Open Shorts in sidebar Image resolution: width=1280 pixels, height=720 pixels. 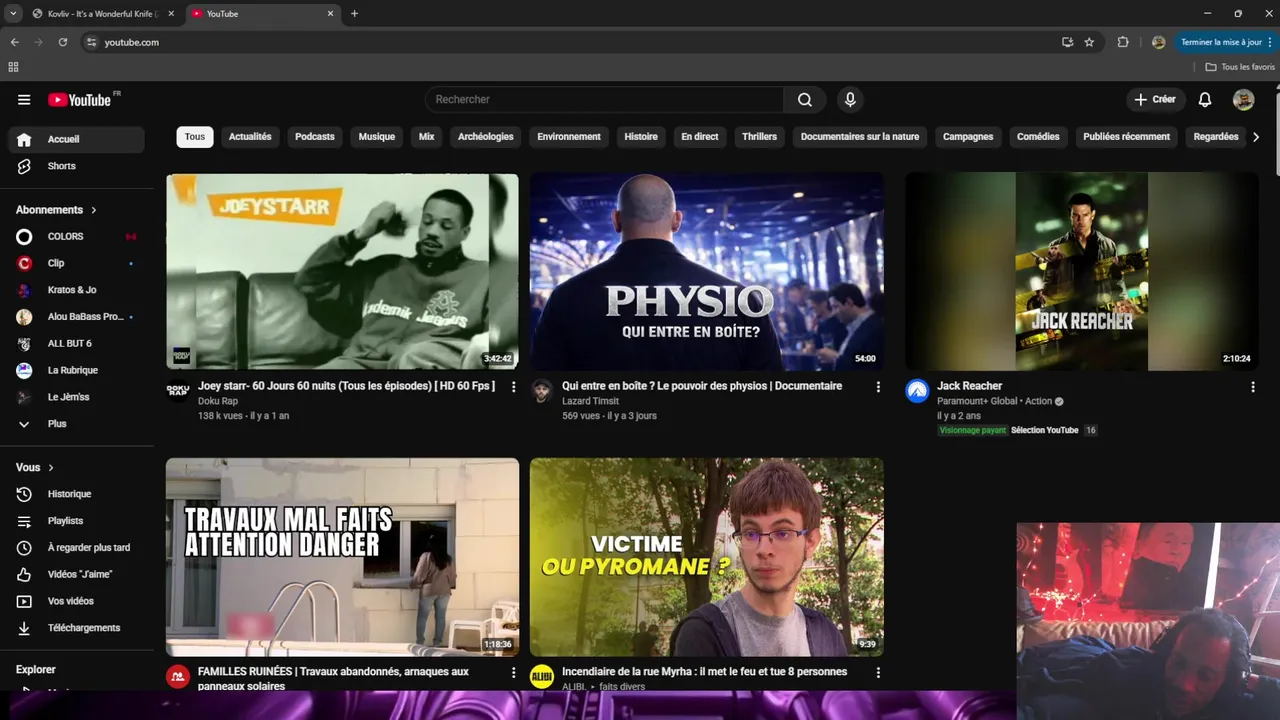pos(76,166)
